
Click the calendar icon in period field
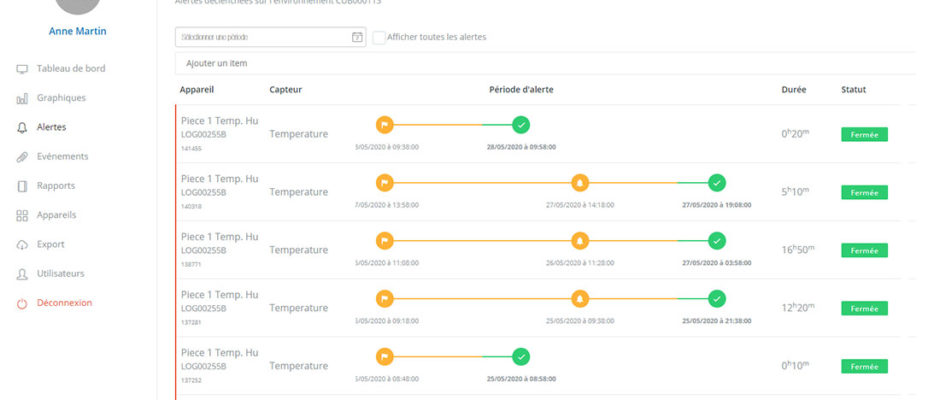357,37
